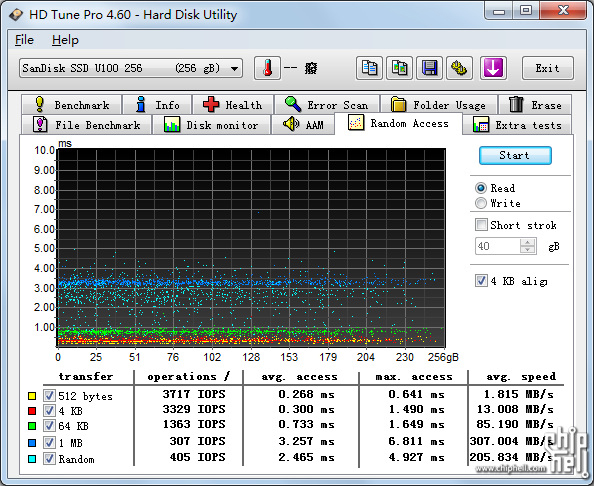The image size is (594, 486).
Task: Click the floppy disk save icon
Action: (x=429, y=68)
